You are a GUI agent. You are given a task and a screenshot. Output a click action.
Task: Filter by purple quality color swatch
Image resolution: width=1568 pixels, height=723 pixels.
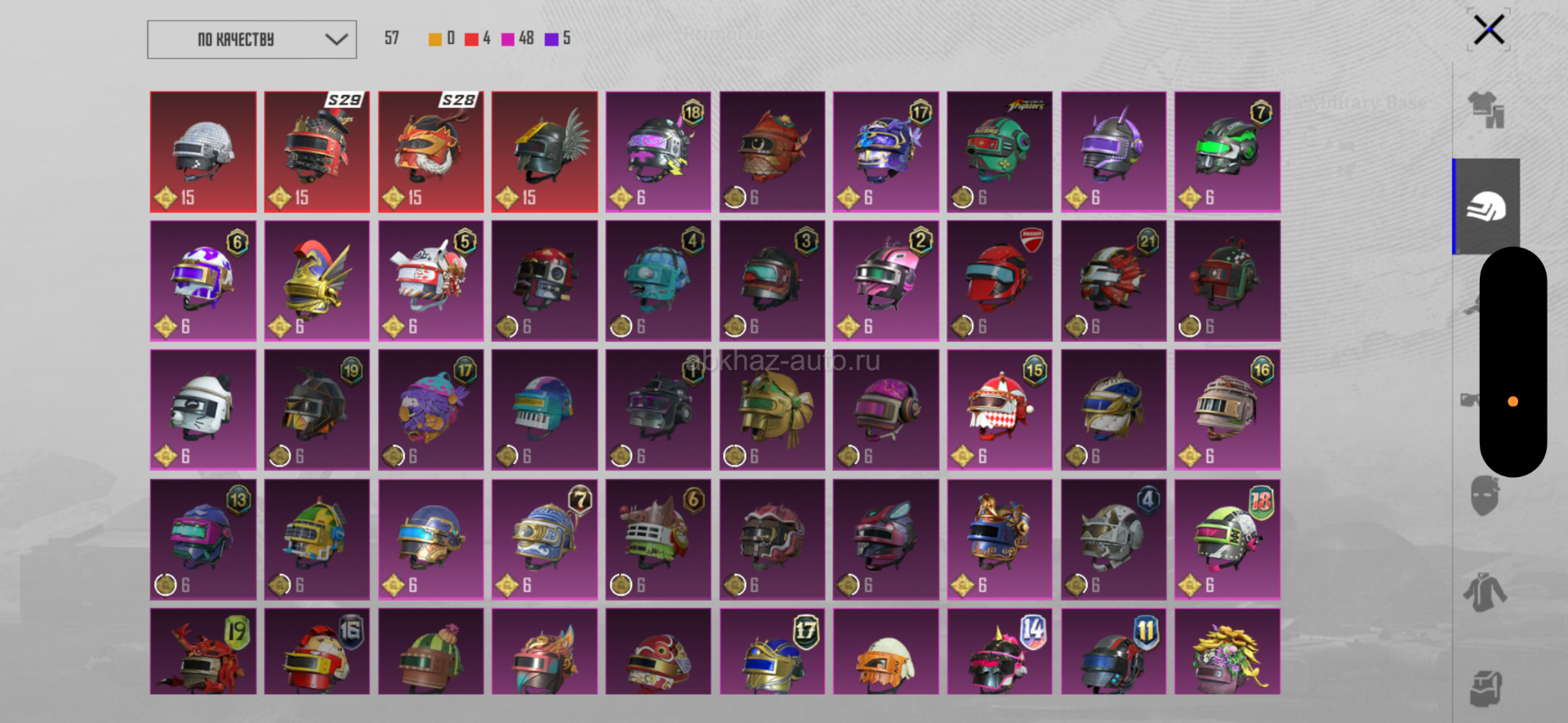(551, 39)
